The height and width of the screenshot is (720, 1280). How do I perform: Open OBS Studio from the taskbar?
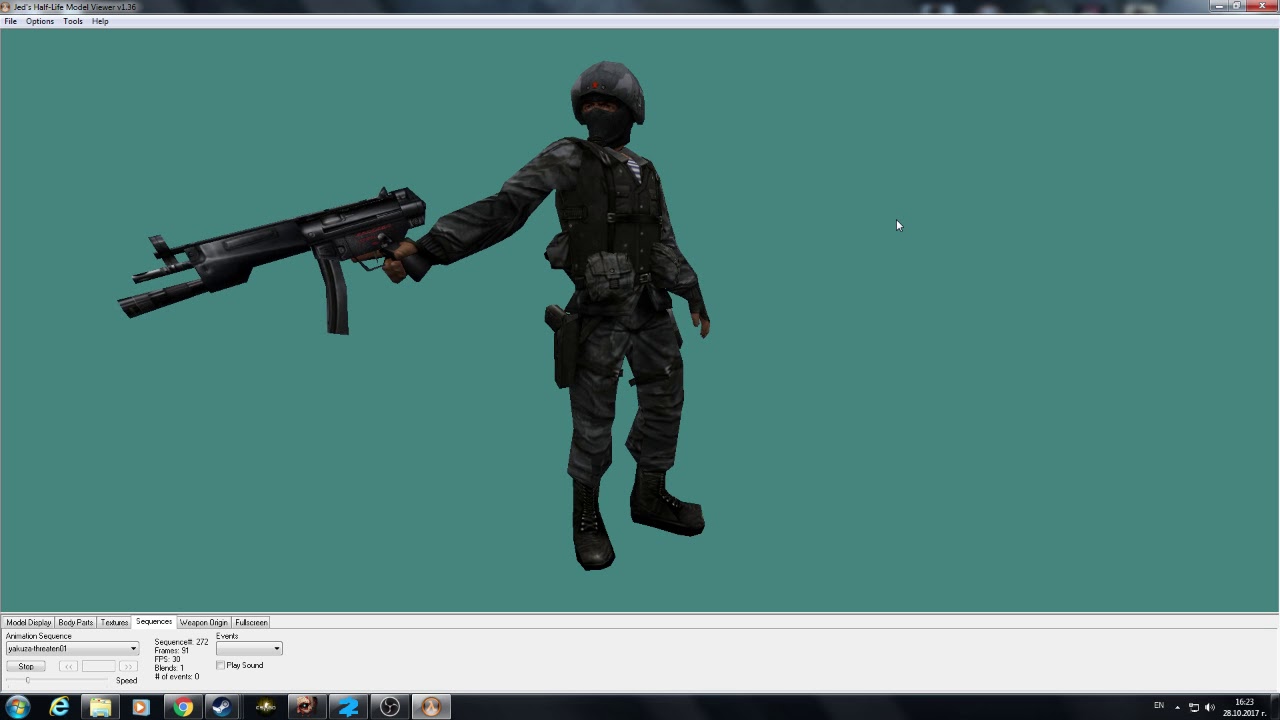pyautogui.click(x=390, y=707)
